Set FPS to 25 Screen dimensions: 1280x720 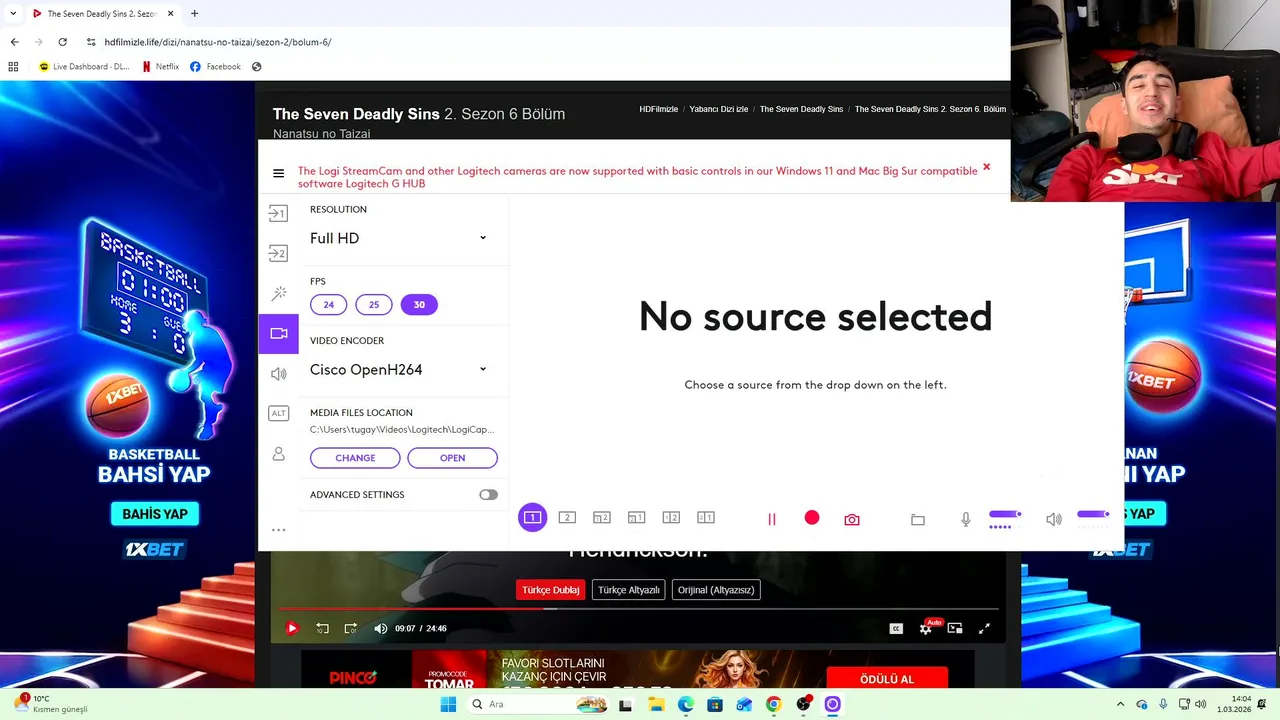(374, 304)
